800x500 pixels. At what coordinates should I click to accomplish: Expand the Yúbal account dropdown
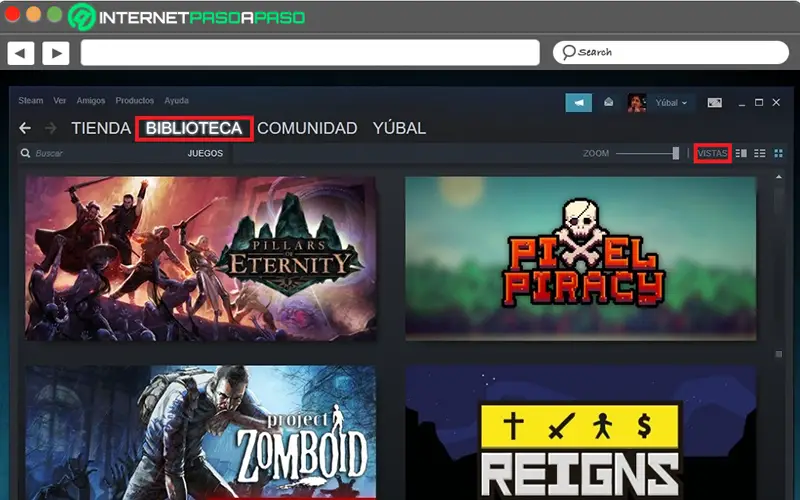671,103
